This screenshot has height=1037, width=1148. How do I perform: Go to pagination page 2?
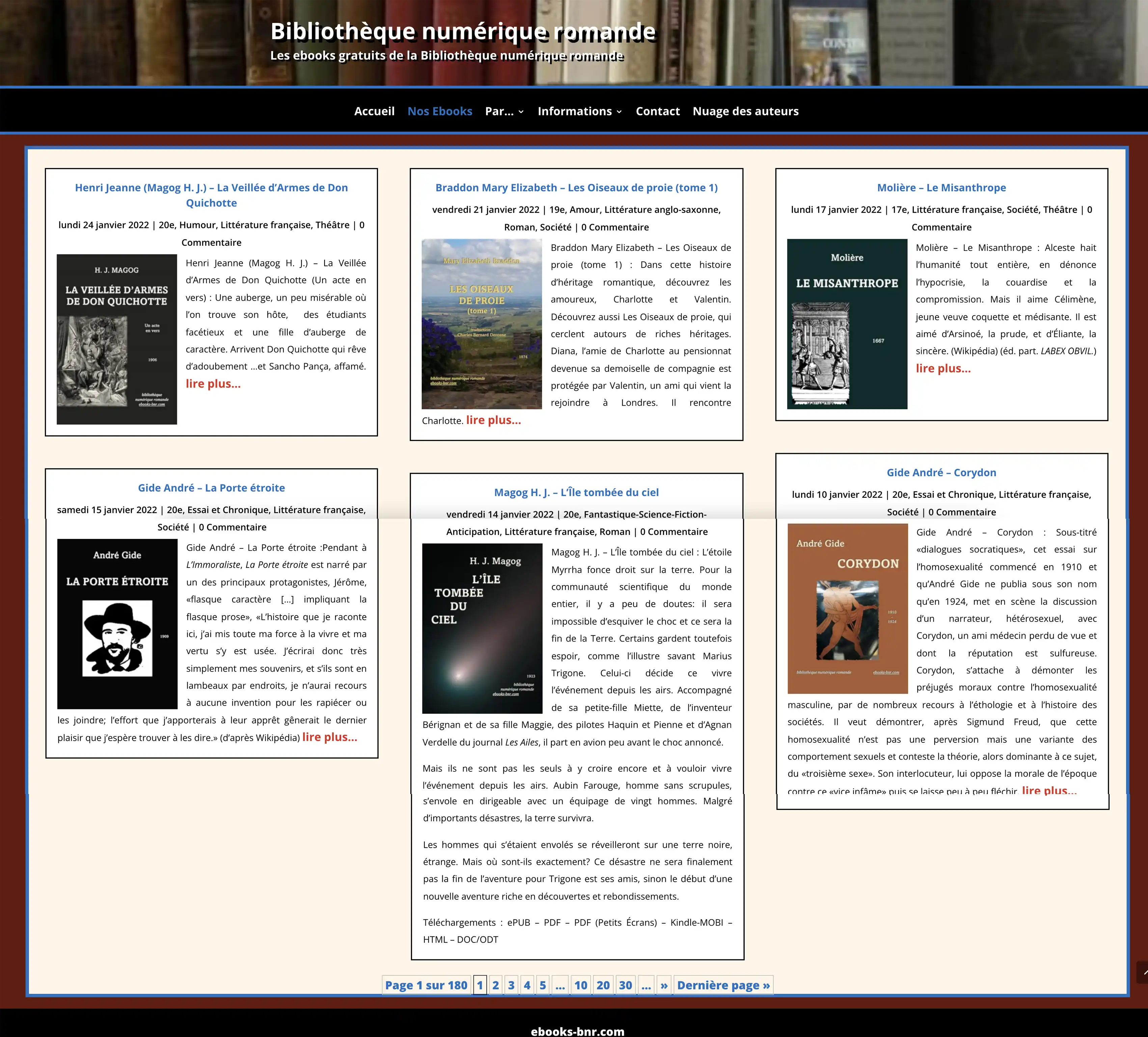495,985
